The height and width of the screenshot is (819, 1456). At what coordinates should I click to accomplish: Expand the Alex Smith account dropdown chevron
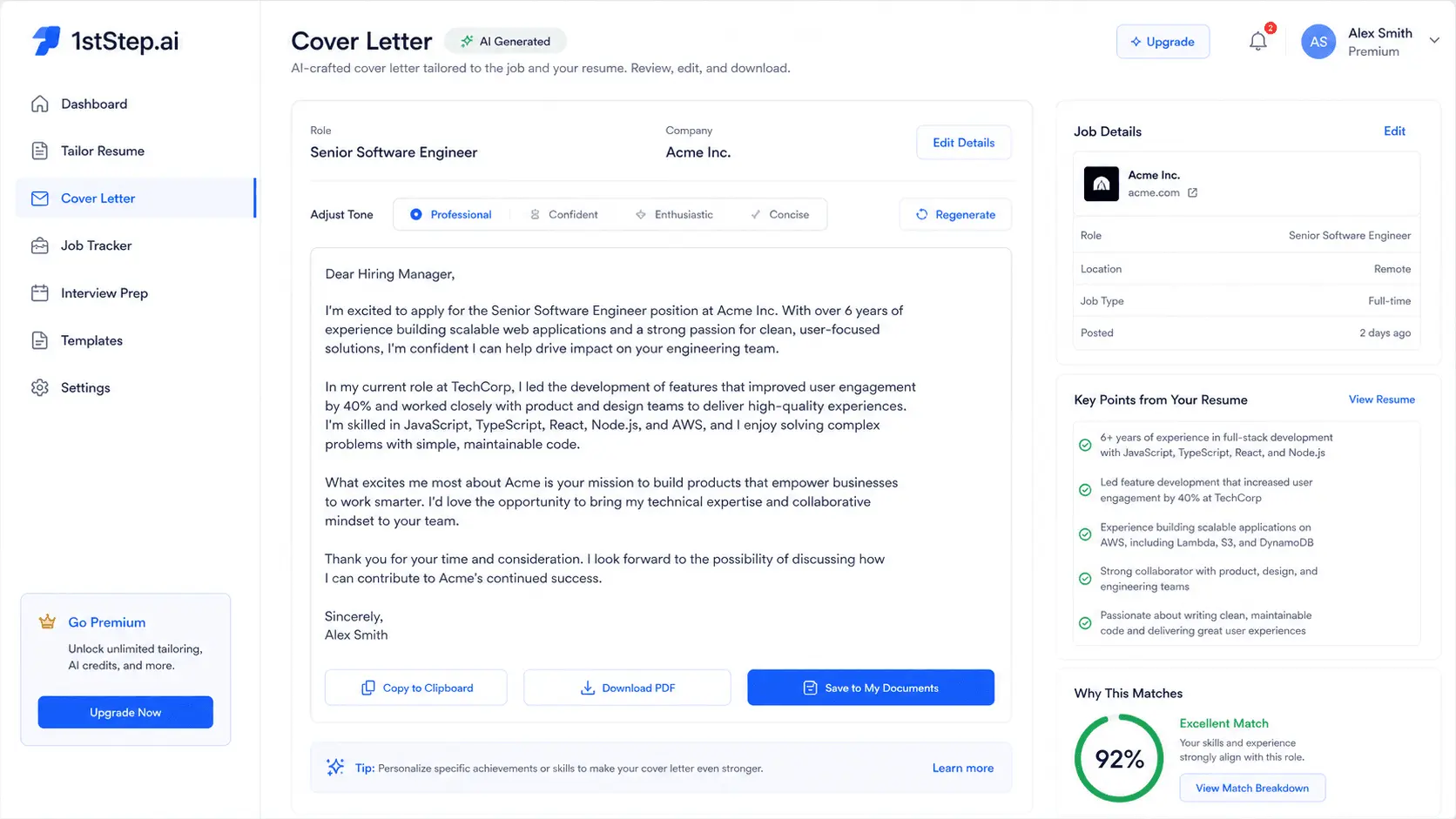[1434, 40]
